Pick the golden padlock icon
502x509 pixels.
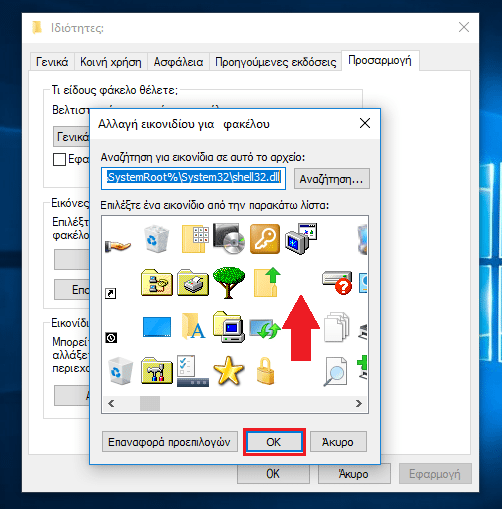pyautogui.click(x=265, y=371)
